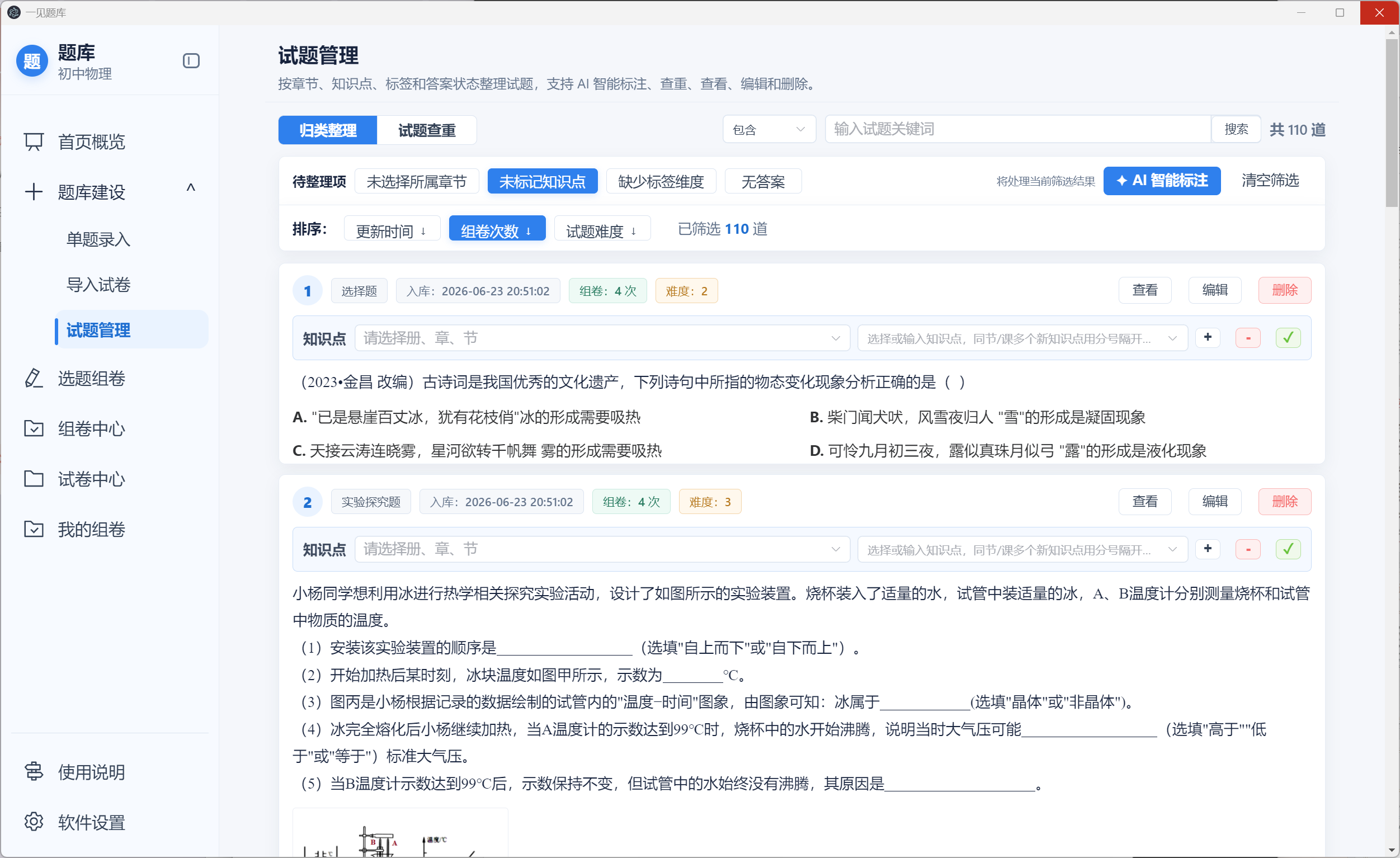
Task: Open 首页概览 monitor icon
Action: [x=34, y=142]
